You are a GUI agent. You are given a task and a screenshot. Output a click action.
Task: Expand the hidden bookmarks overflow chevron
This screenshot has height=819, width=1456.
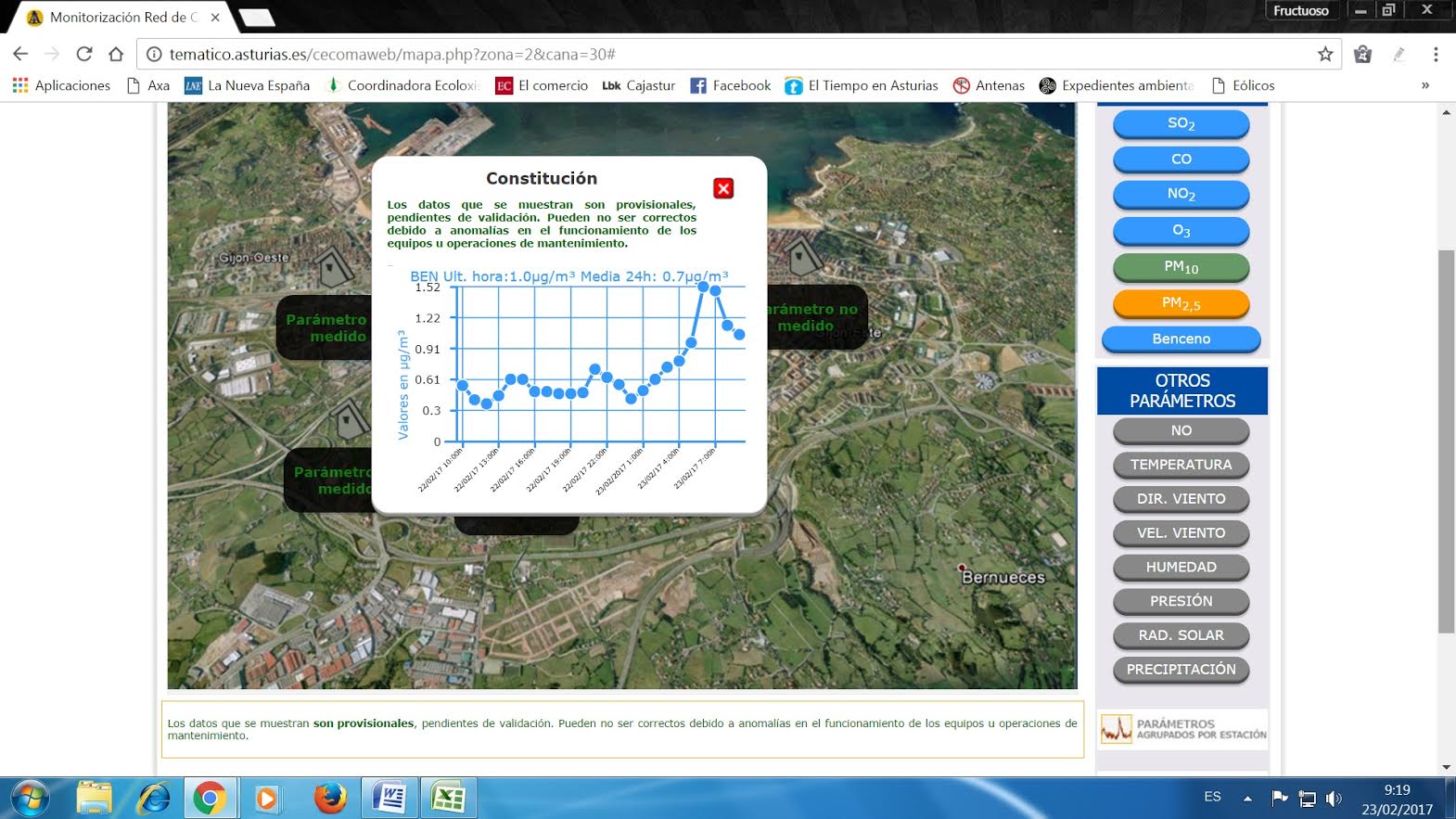click(x=1425, y=85)
